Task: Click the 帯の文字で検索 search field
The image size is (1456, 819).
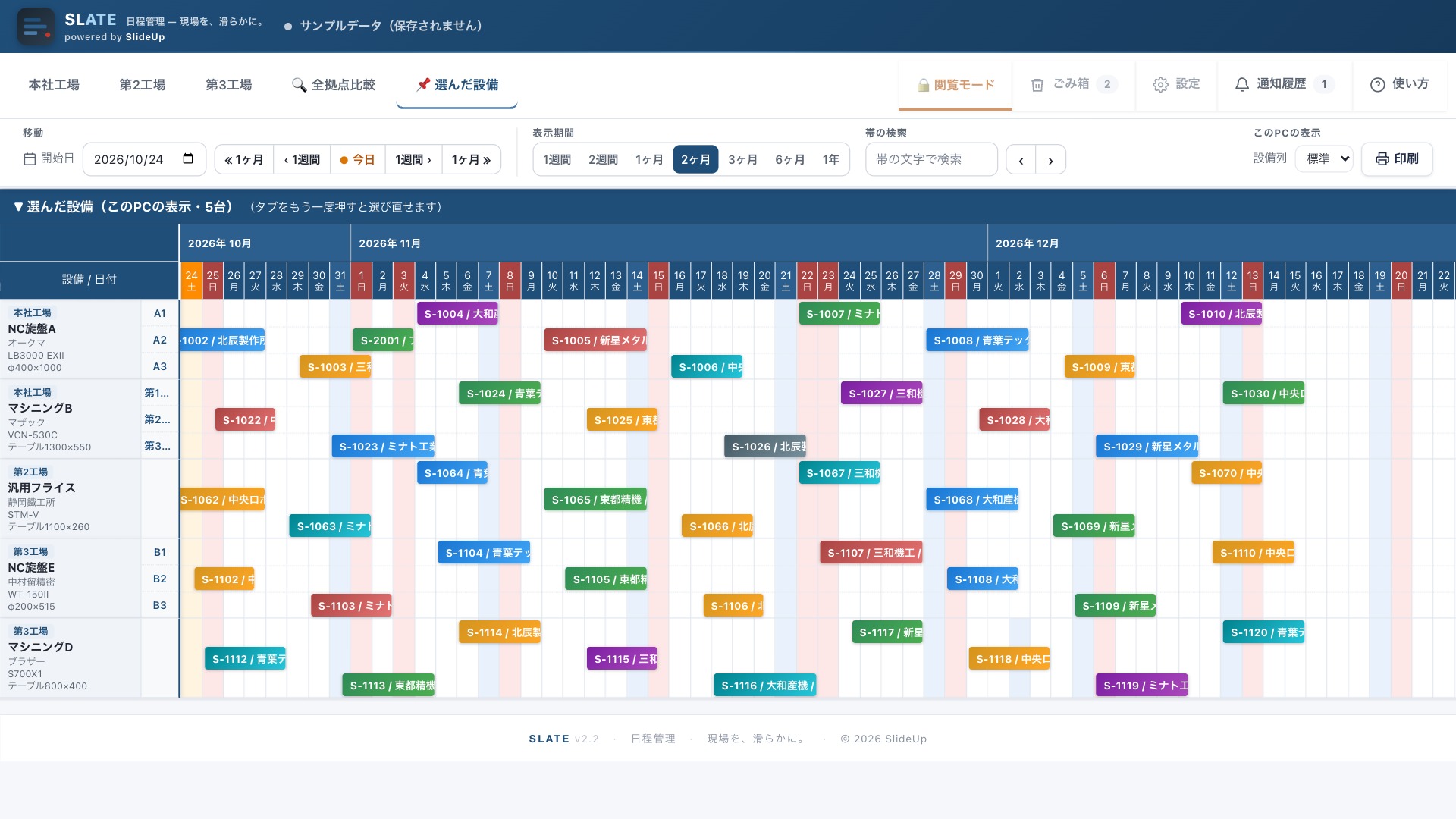Action: click(931, 159)
